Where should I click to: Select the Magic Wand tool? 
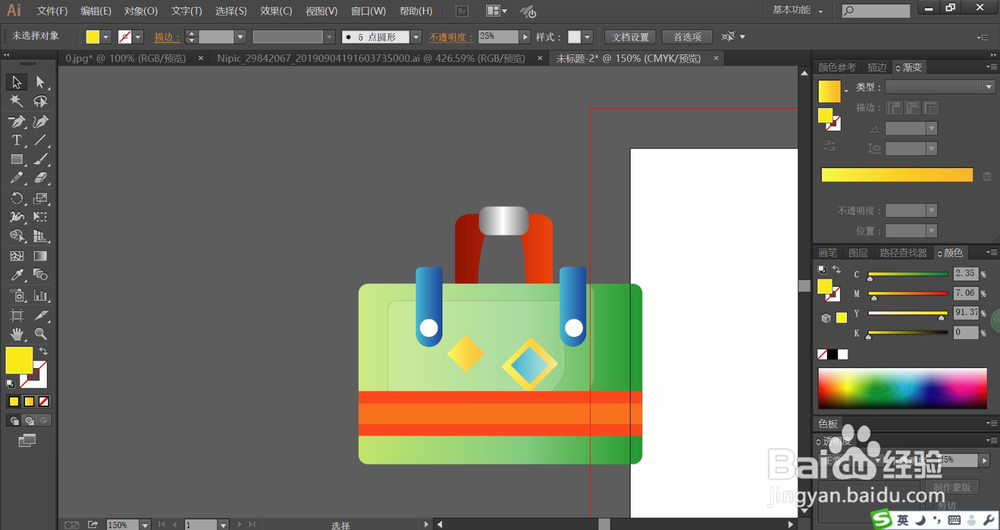point(17,101)
